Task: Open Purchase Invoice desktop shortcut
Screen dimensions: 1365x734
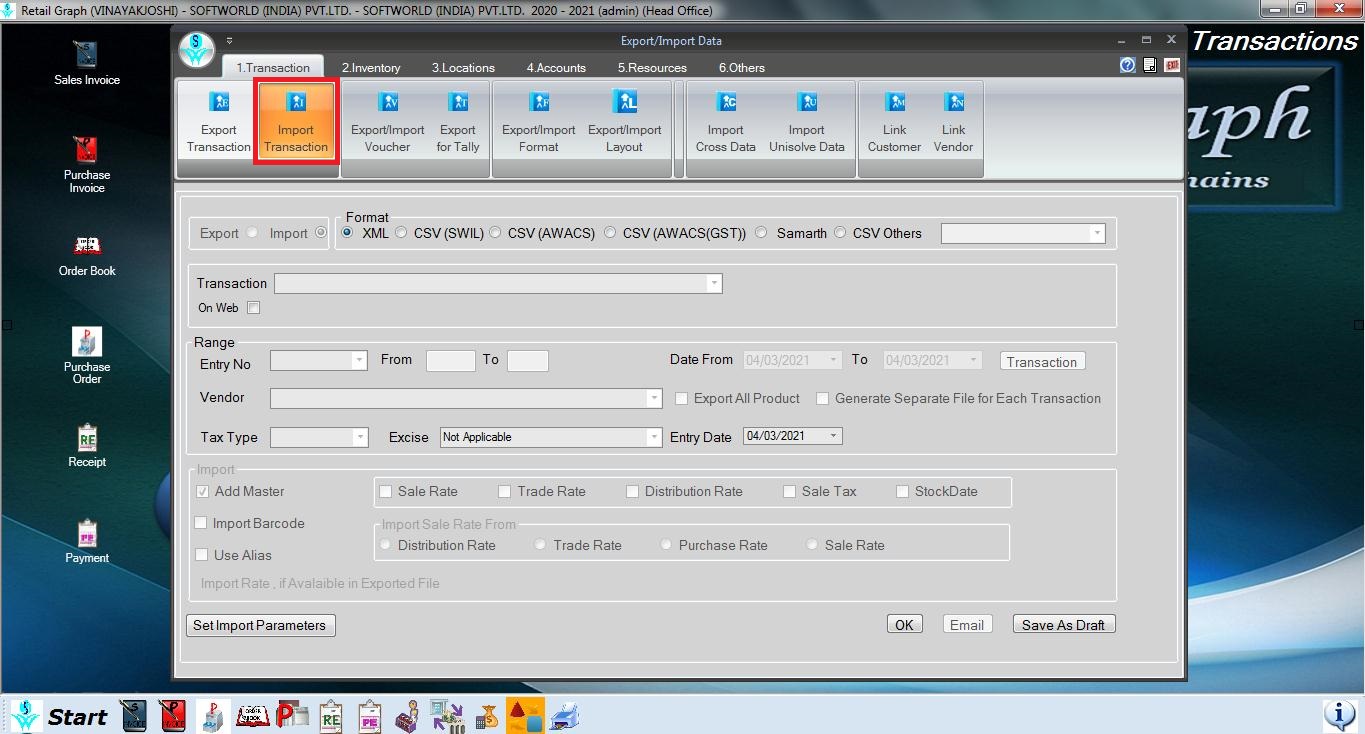Action: [x=87, y=164]
